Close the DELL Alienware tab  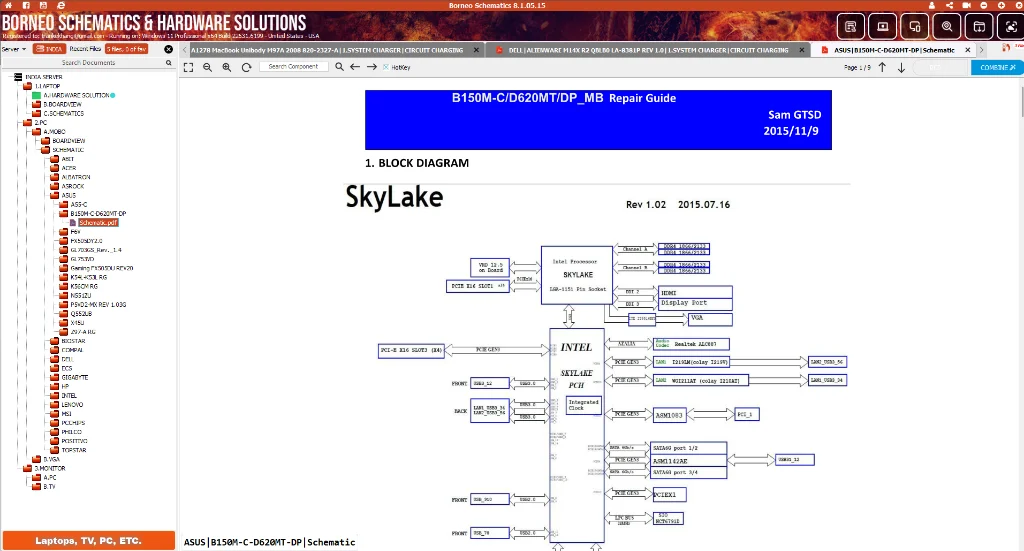(x=802, y=50)
